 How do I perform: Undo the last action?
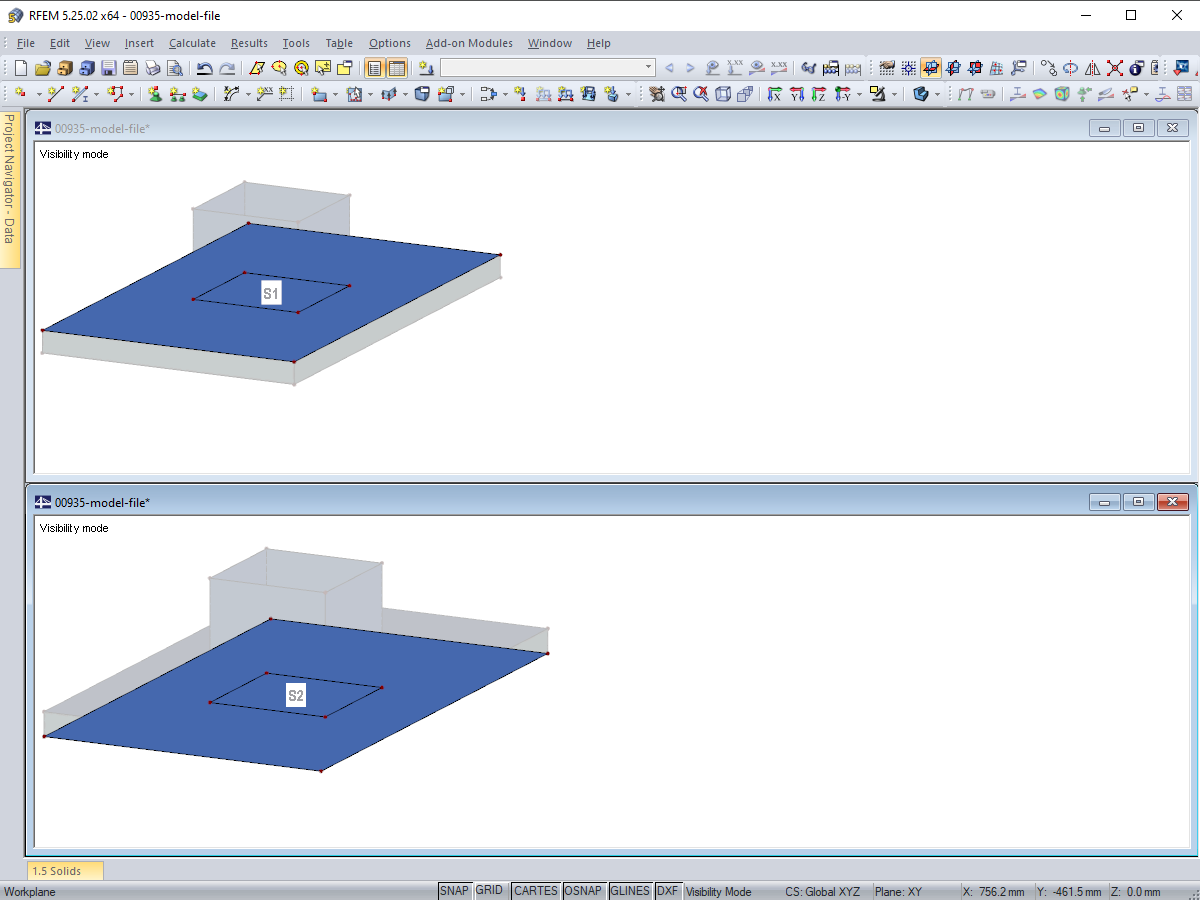205,68
